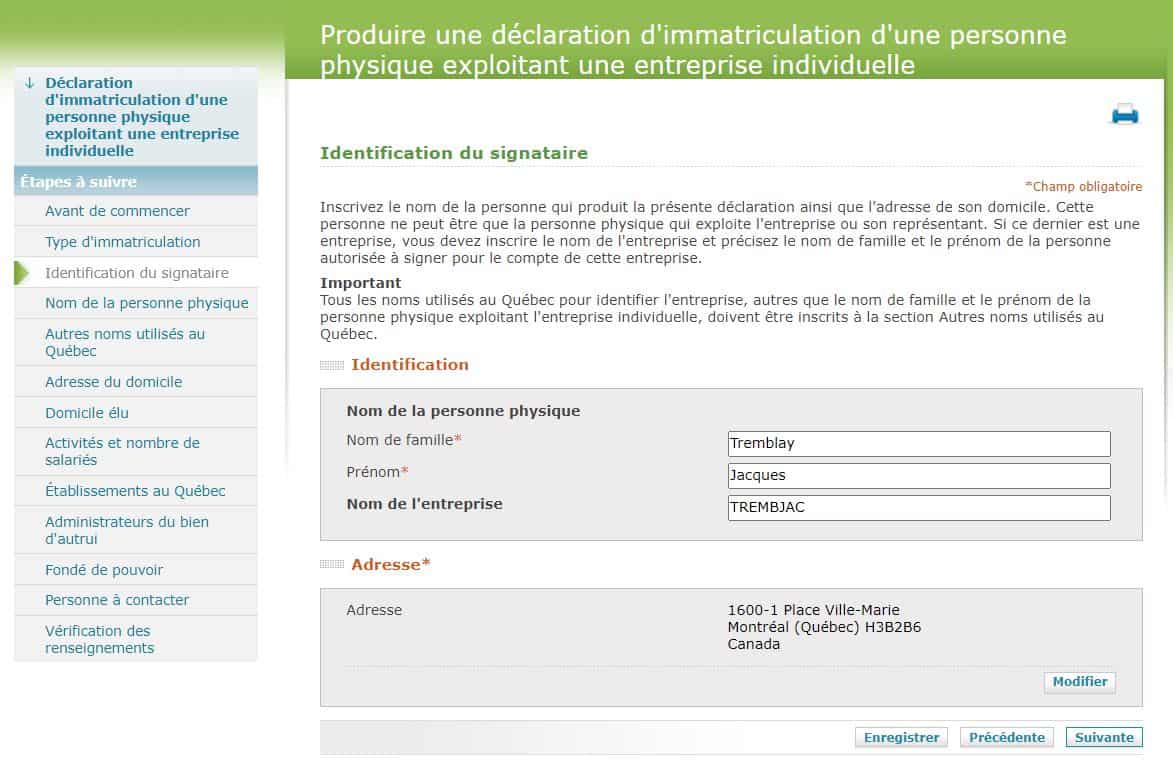This screenshot has width=1173, height=763.
Task: Click the printer icon to print the page
Action: pos(1124,113)
